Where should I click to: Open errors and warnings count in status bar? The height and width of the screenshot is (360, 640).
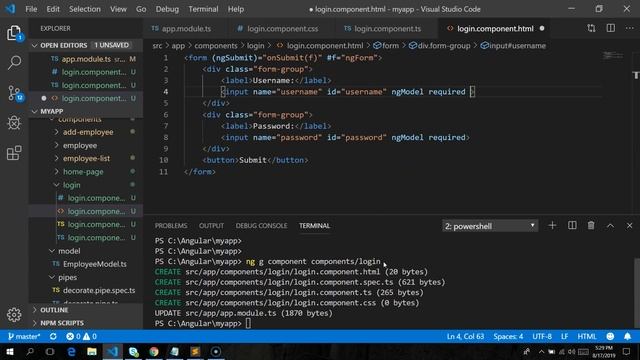click(x=81, y=336)
